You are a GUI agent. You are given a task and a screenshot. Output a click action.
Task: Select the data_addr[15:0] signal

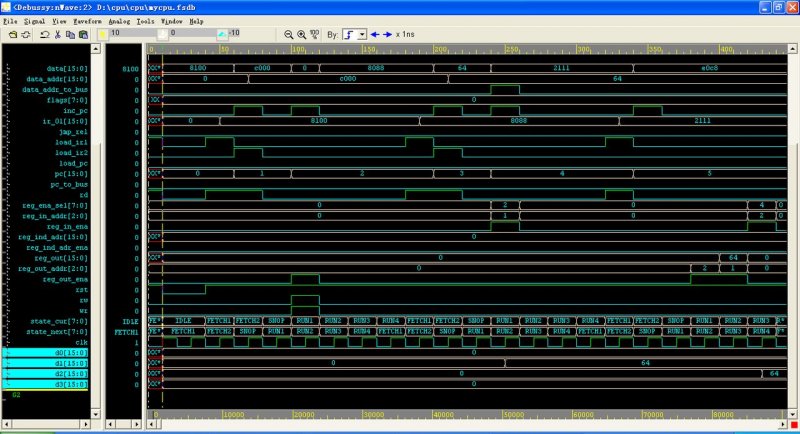click(57, 79)
